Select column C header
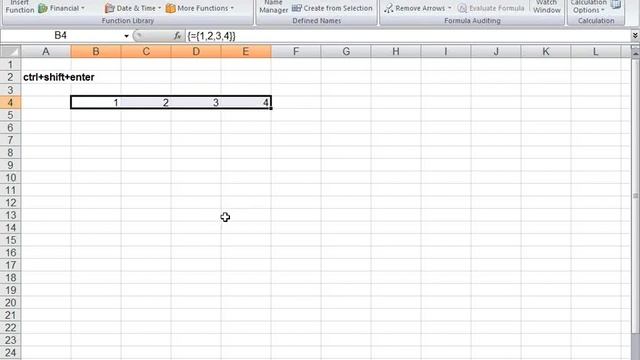The width and height of the screenshot is (640, 360). coord(146,51)
